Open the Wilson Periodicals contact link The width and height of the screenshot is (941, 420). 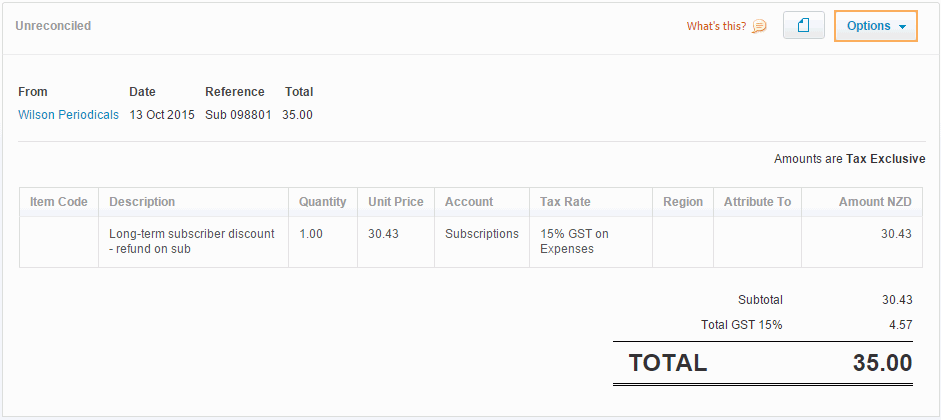[x=68, y=115]
